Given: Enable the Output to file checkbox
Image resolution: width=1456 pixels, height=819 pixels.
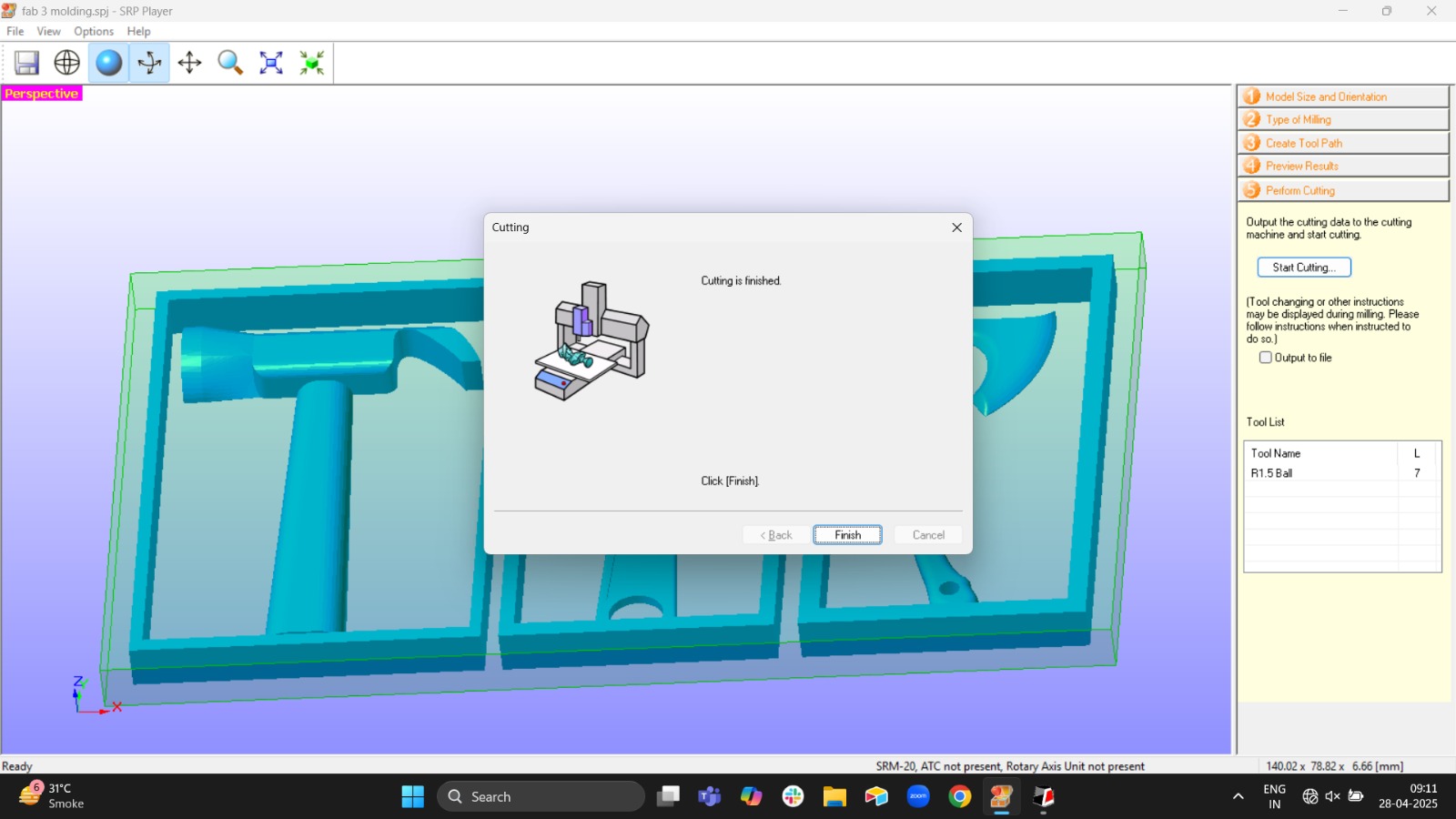Looking at the screenshot, I should pos(1265,358).
